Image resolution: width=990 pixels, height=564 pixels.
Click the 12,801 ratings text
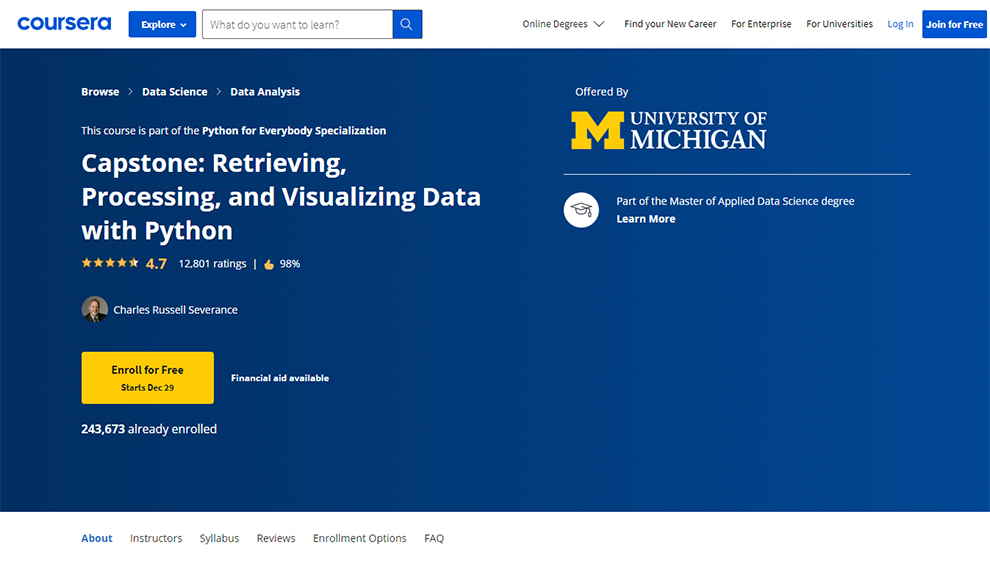tap(212, 263)
